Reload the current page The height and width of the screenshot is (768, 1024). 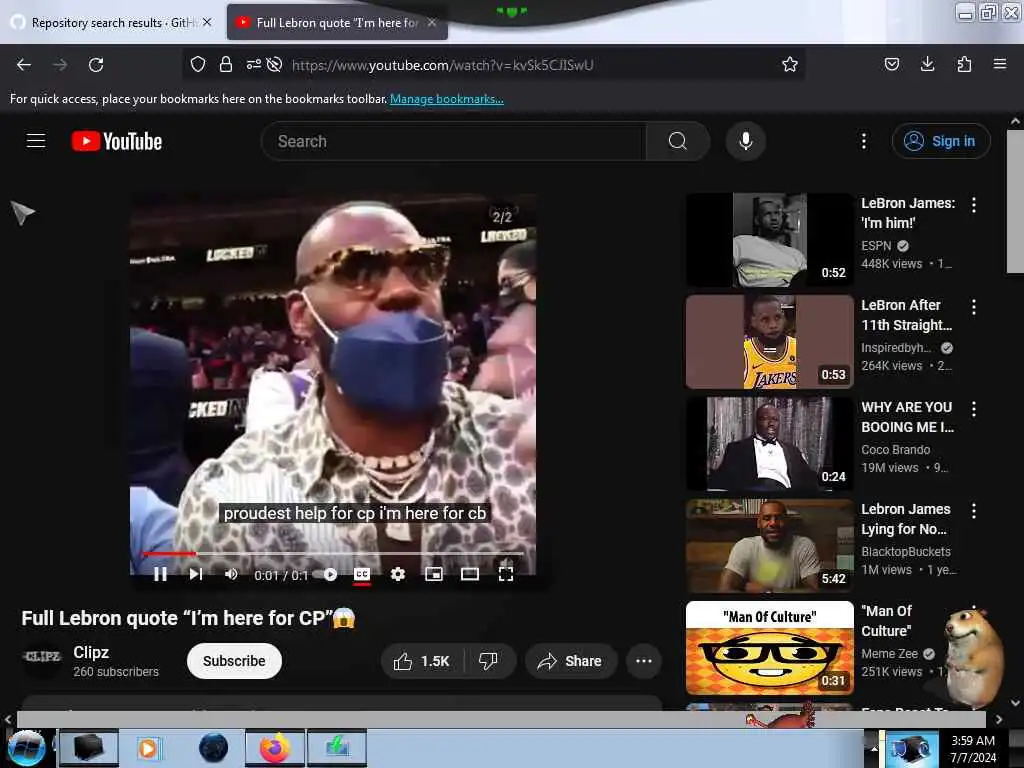96,64
